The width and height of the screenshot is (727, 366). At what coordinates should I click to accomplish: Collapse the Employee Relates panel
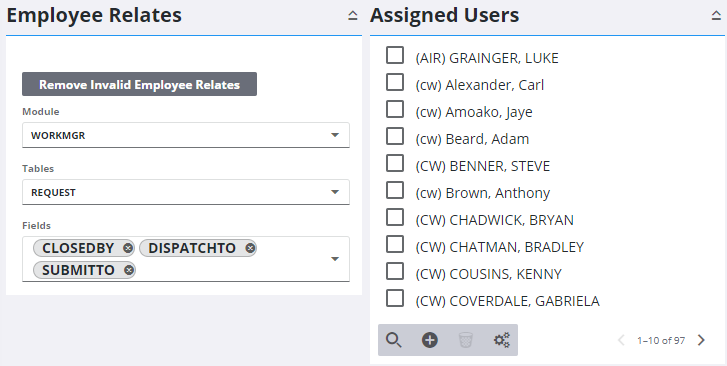click(x=353, y=16)
